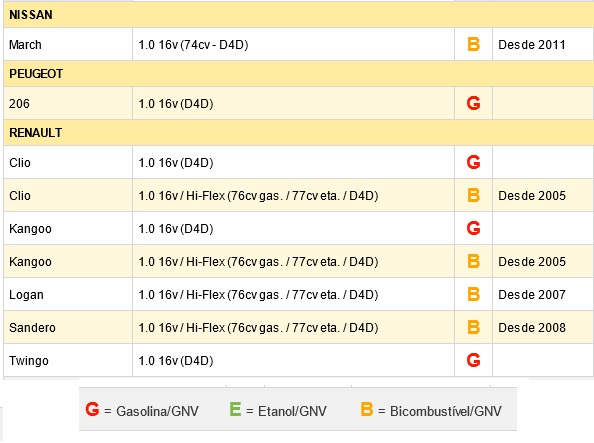Click the orange B icon in Sandero row

474,327
